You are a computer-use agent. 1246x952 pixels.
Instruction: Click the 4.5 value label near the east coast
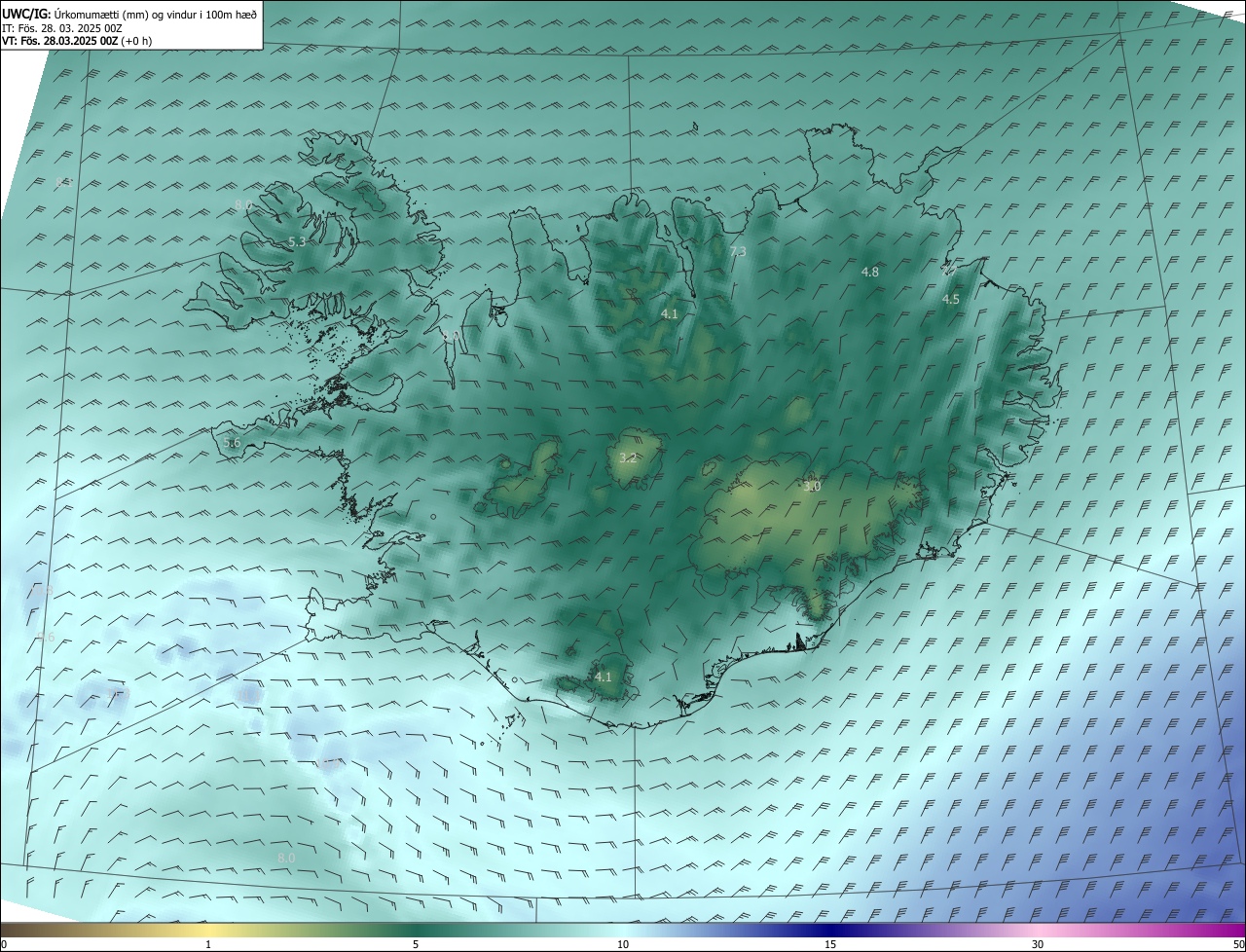pyautogui.click(x=951, y=299)
